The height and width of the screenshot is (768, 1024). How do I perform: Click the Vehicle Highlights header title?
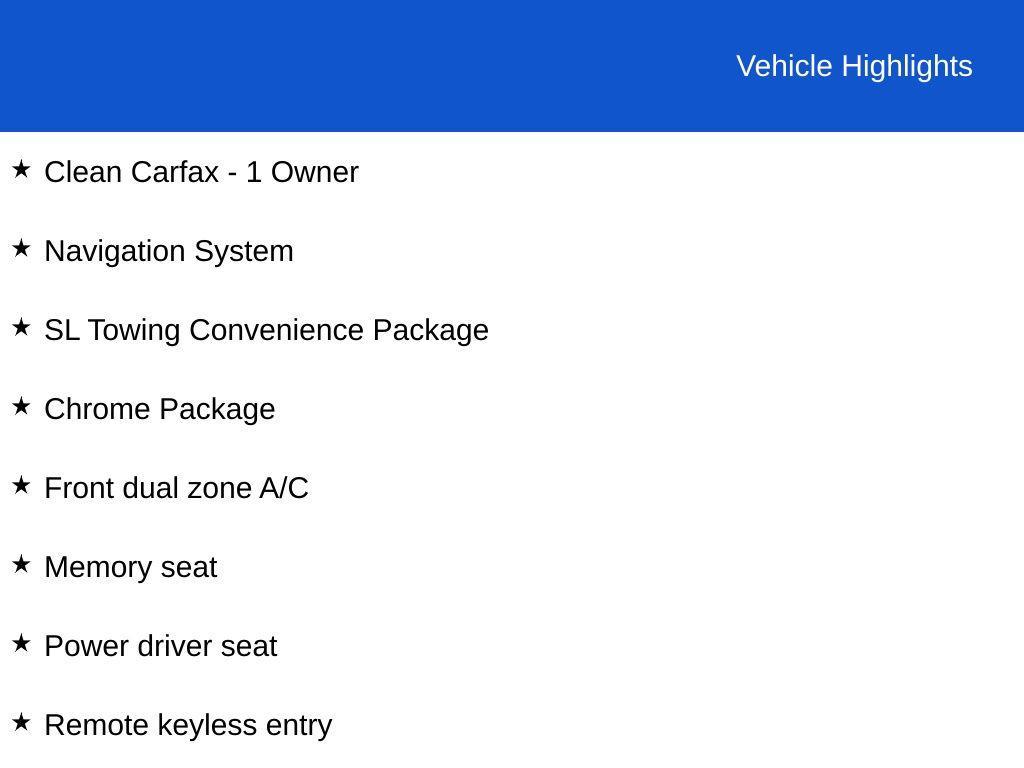click(854, 66)
